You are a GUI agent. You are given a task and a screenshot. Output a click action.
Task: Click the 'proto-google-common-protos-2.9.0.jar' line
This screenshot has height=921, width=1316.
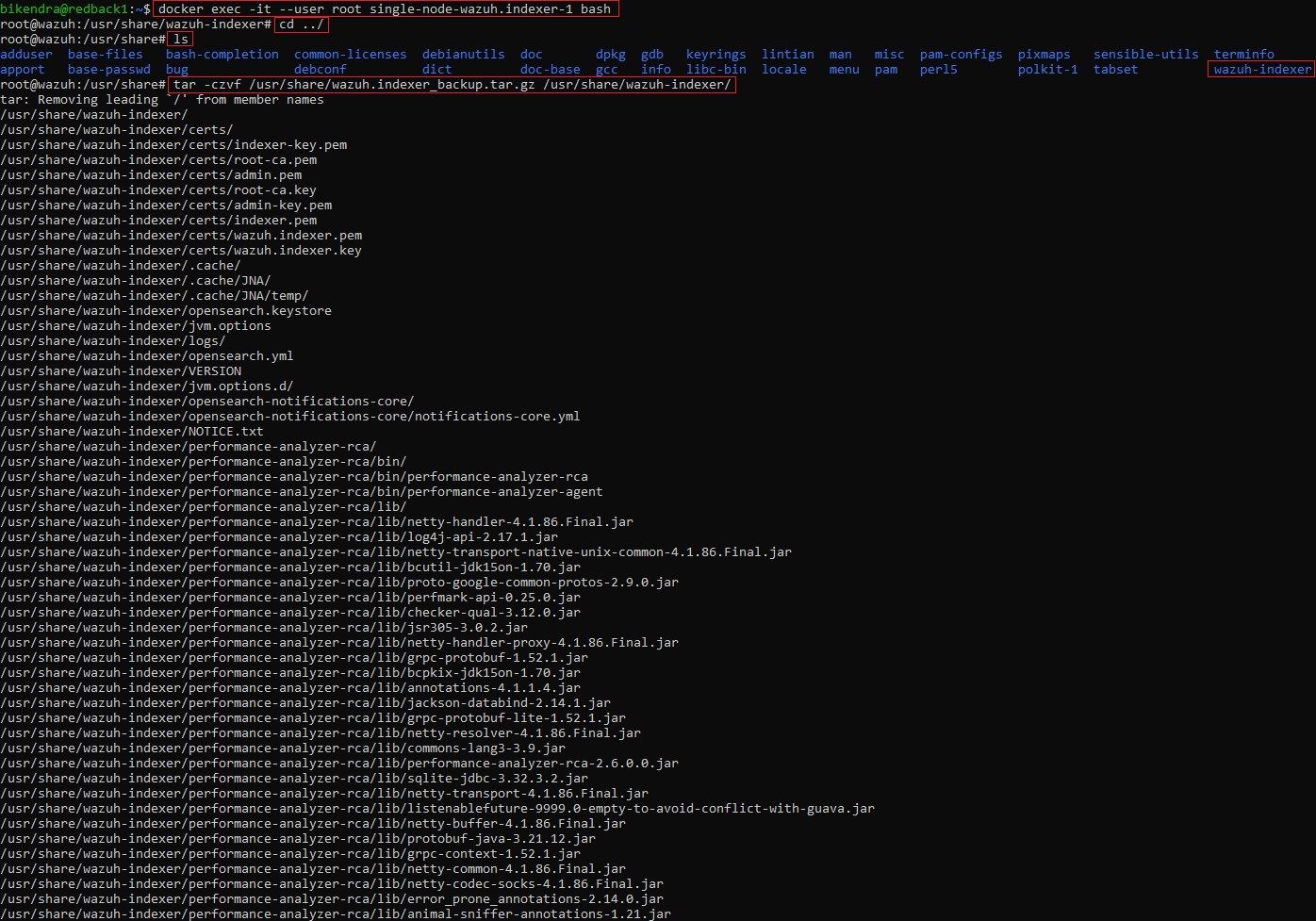pyautogui.click(x=339, y=582)
